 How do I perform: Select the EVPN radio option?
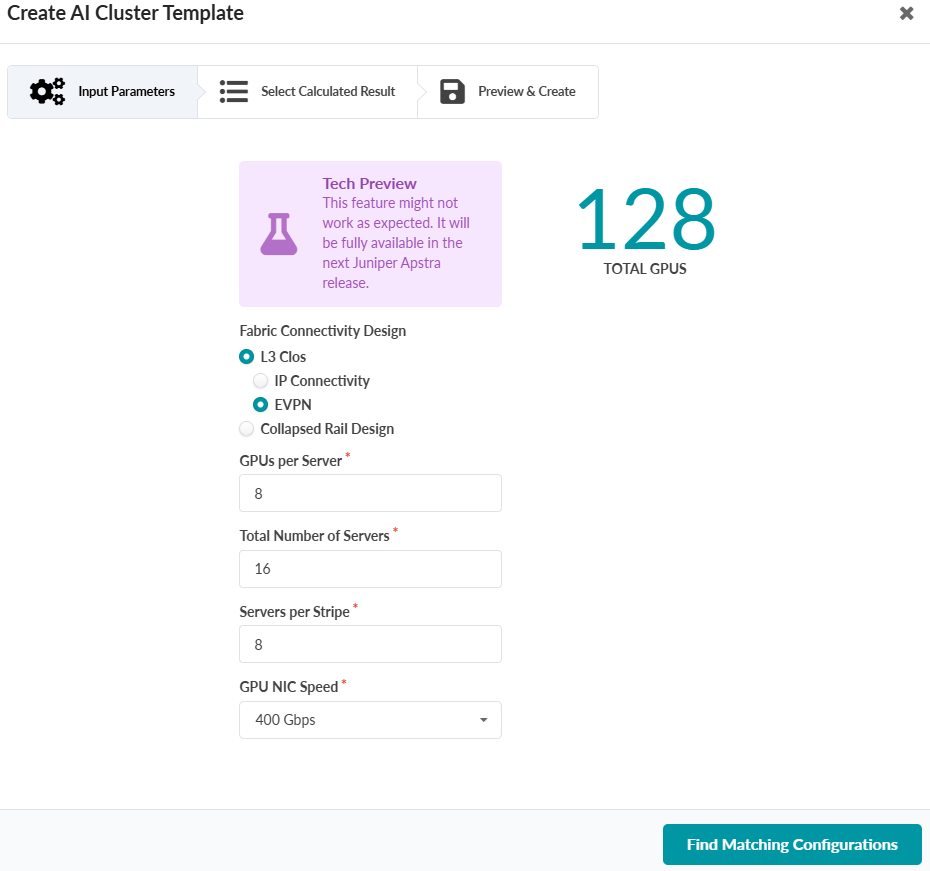(x=261, y=405)
